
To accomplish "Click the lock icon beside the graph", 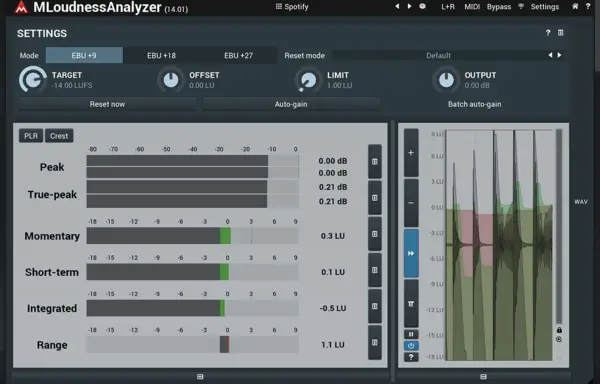I will 559,330.
